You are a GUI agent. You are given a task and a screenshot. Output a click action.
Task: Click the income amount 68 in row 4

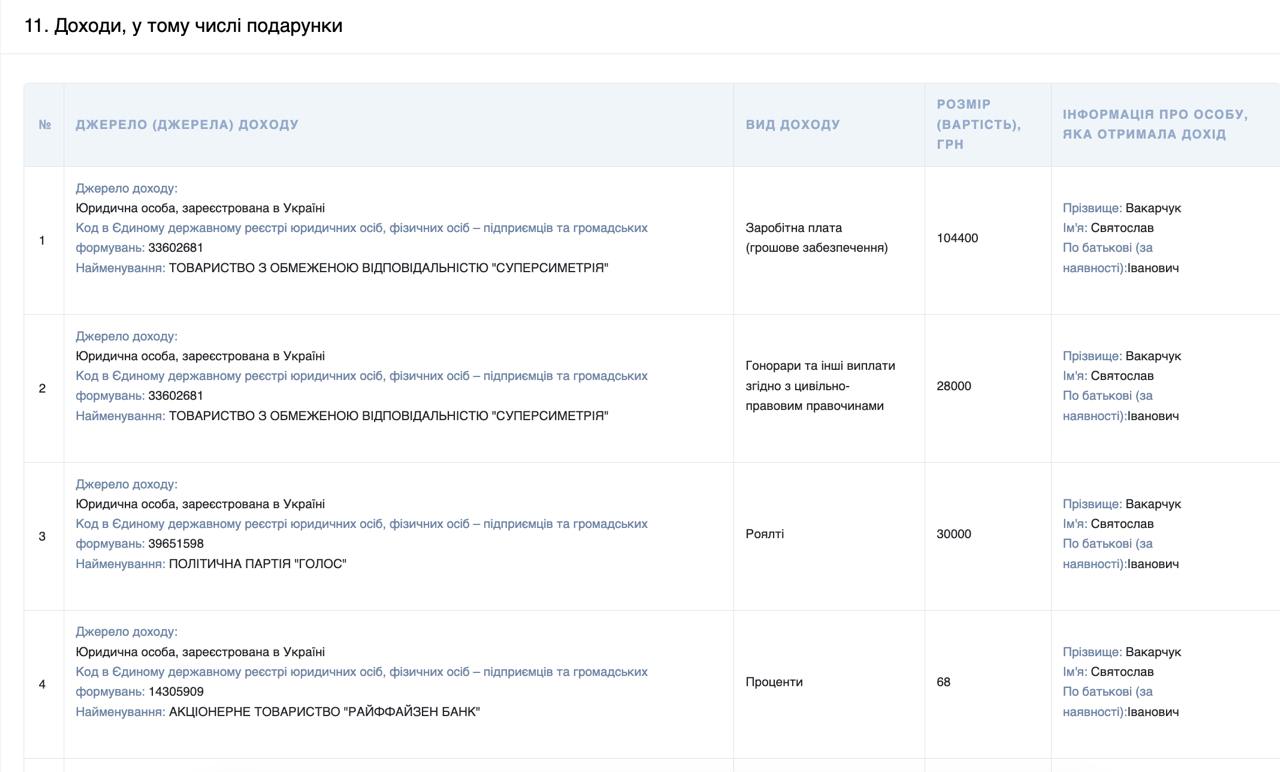coord(943,681)
